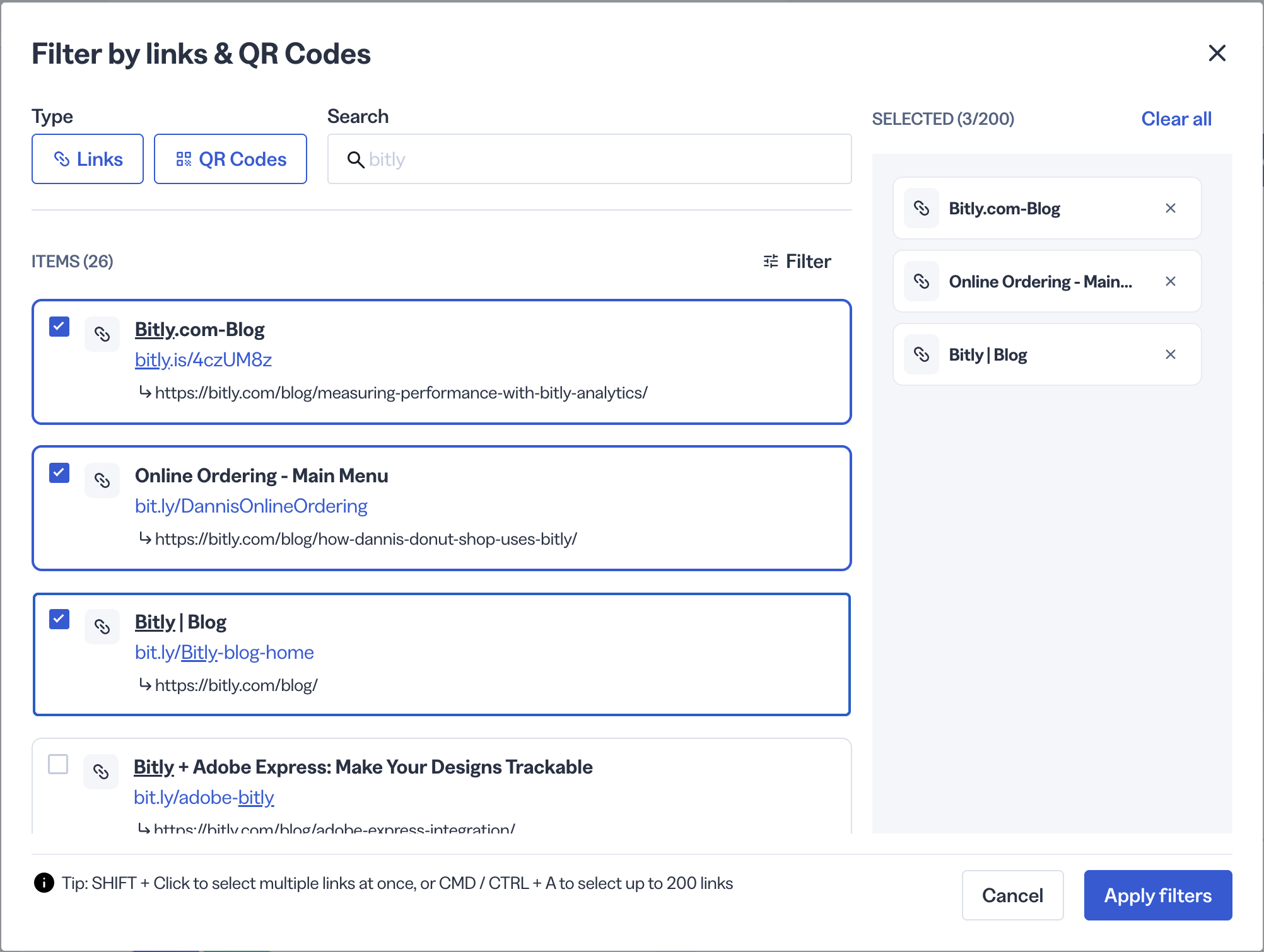Select the QR Codes type filter

[x=230, y=159]
